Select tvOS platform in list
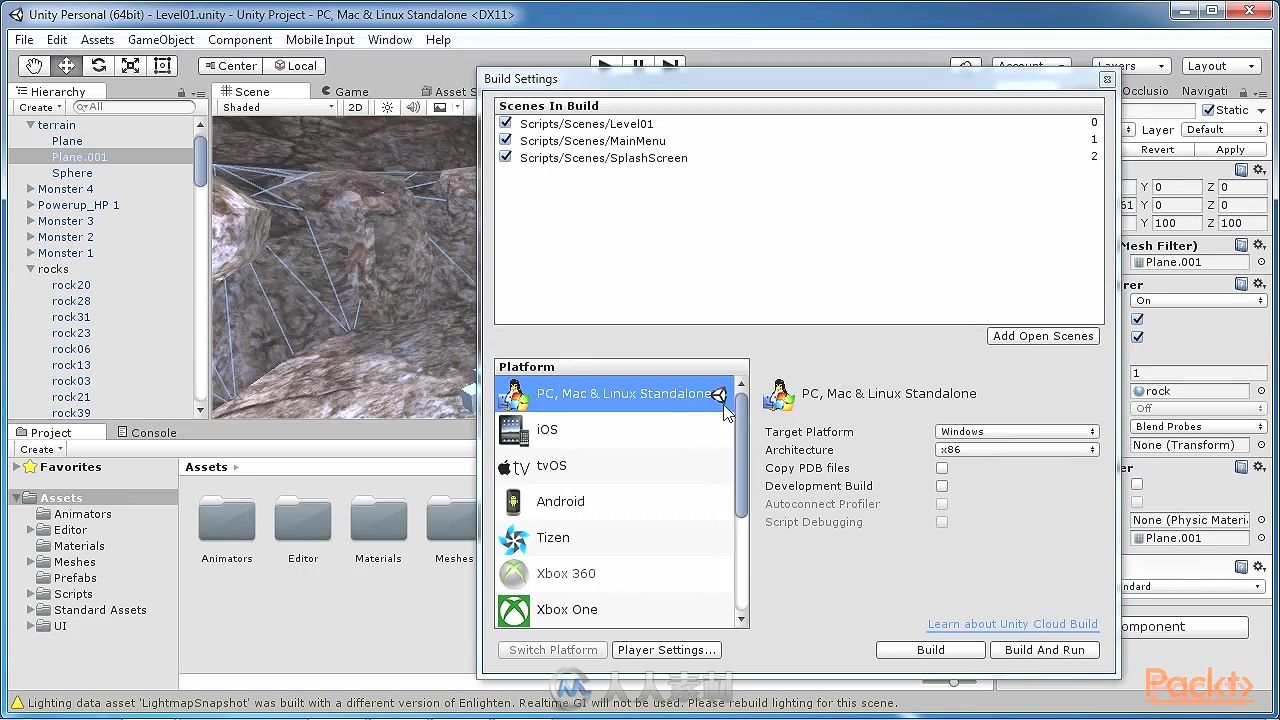The image size is (1280, 720). click(x=616, y=466)
